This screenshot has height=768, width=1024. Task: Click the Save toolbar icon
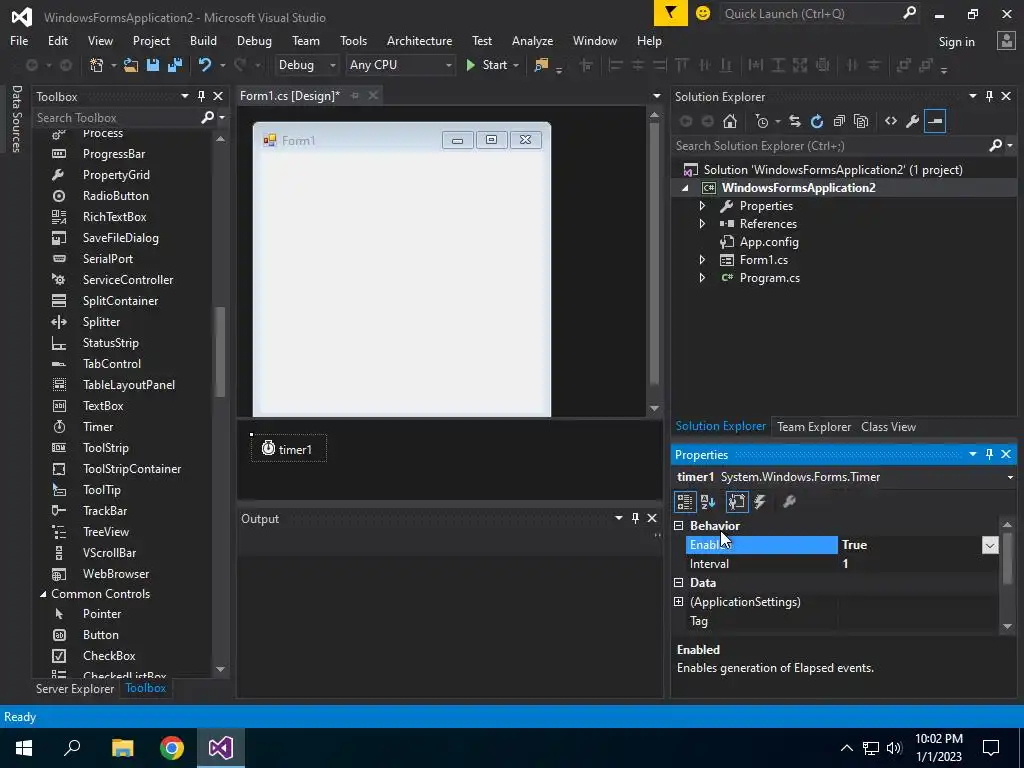[x=153, y=65]
